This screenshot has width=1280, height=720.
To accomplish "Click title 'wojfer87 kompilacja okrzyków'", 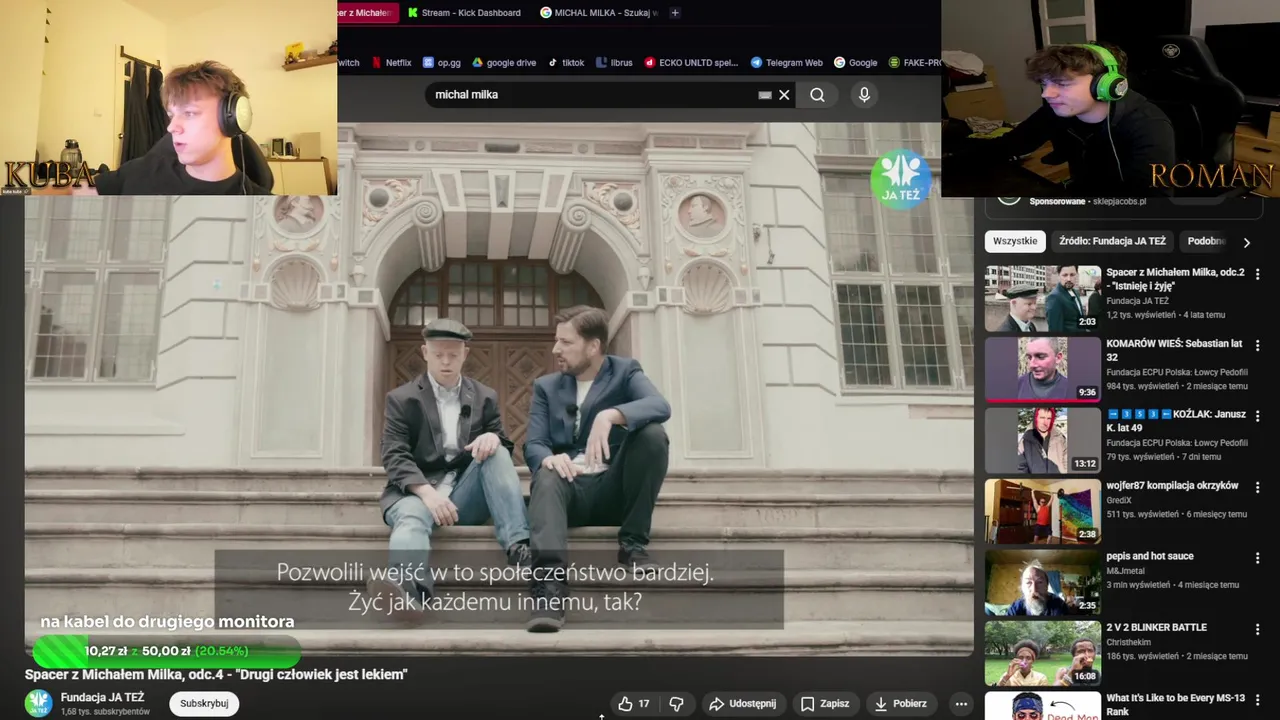I will click(1172, 486).
